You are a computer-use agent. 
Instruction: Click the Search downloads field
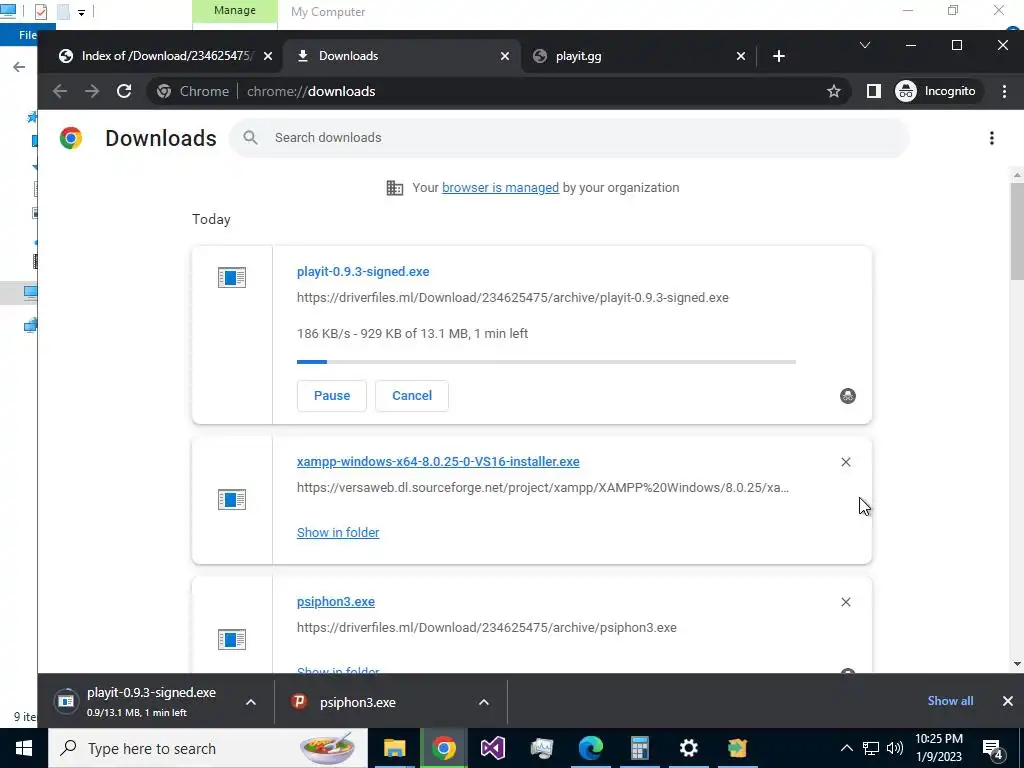569,138
